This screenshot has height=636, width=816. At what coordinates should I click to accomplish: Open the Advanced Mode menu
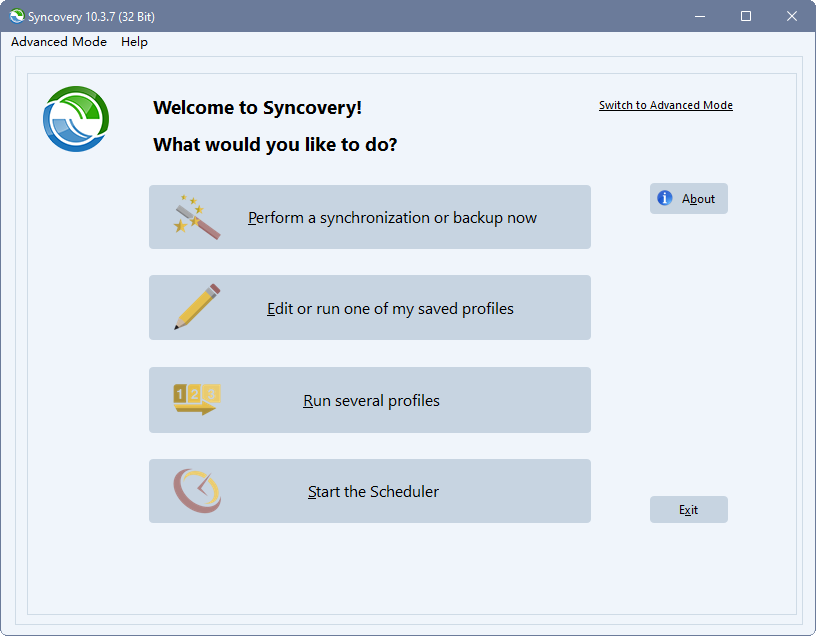pyautogui.click(x=58, y=42)
